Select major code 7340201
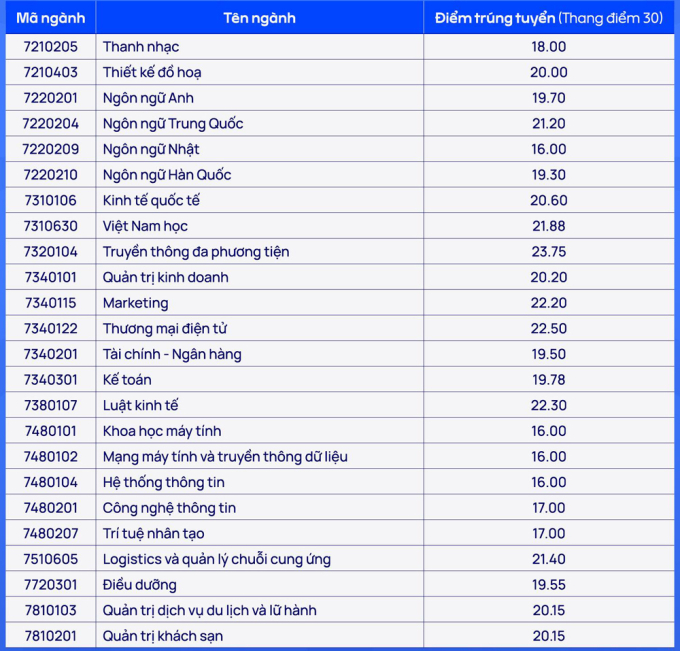 click(x=50, y=354)
